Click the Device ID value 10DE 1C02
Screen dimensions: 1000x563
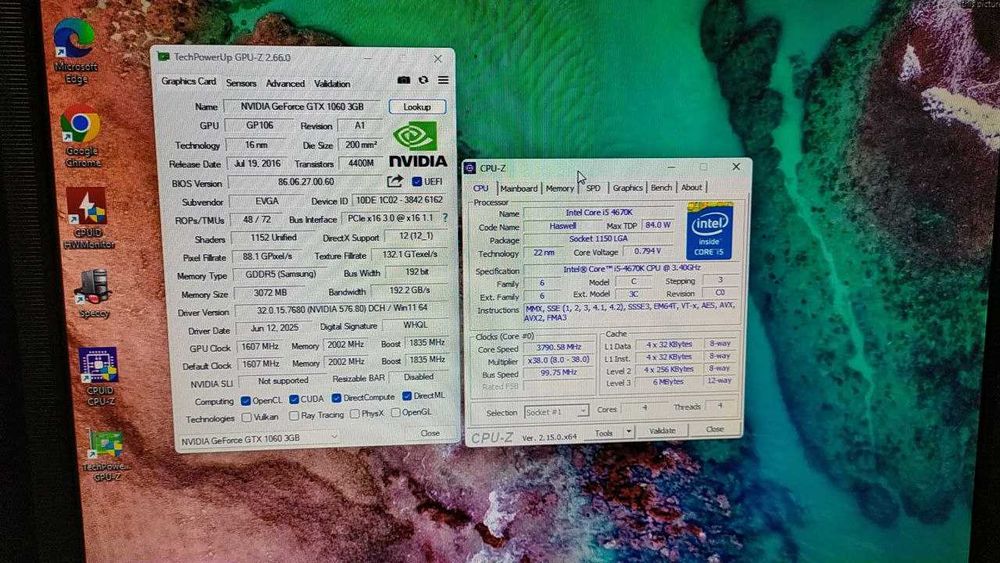click(399, 200)
